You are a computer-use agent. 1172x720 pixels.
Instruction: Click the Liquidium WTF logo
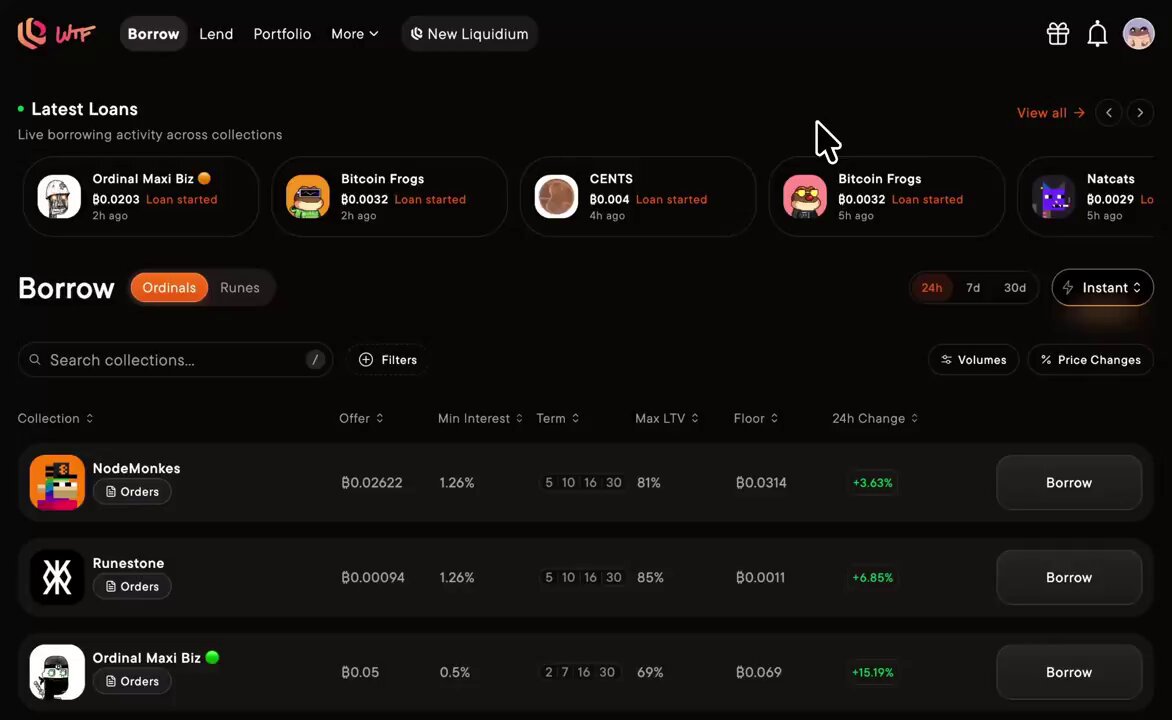(x=57, y=34)
